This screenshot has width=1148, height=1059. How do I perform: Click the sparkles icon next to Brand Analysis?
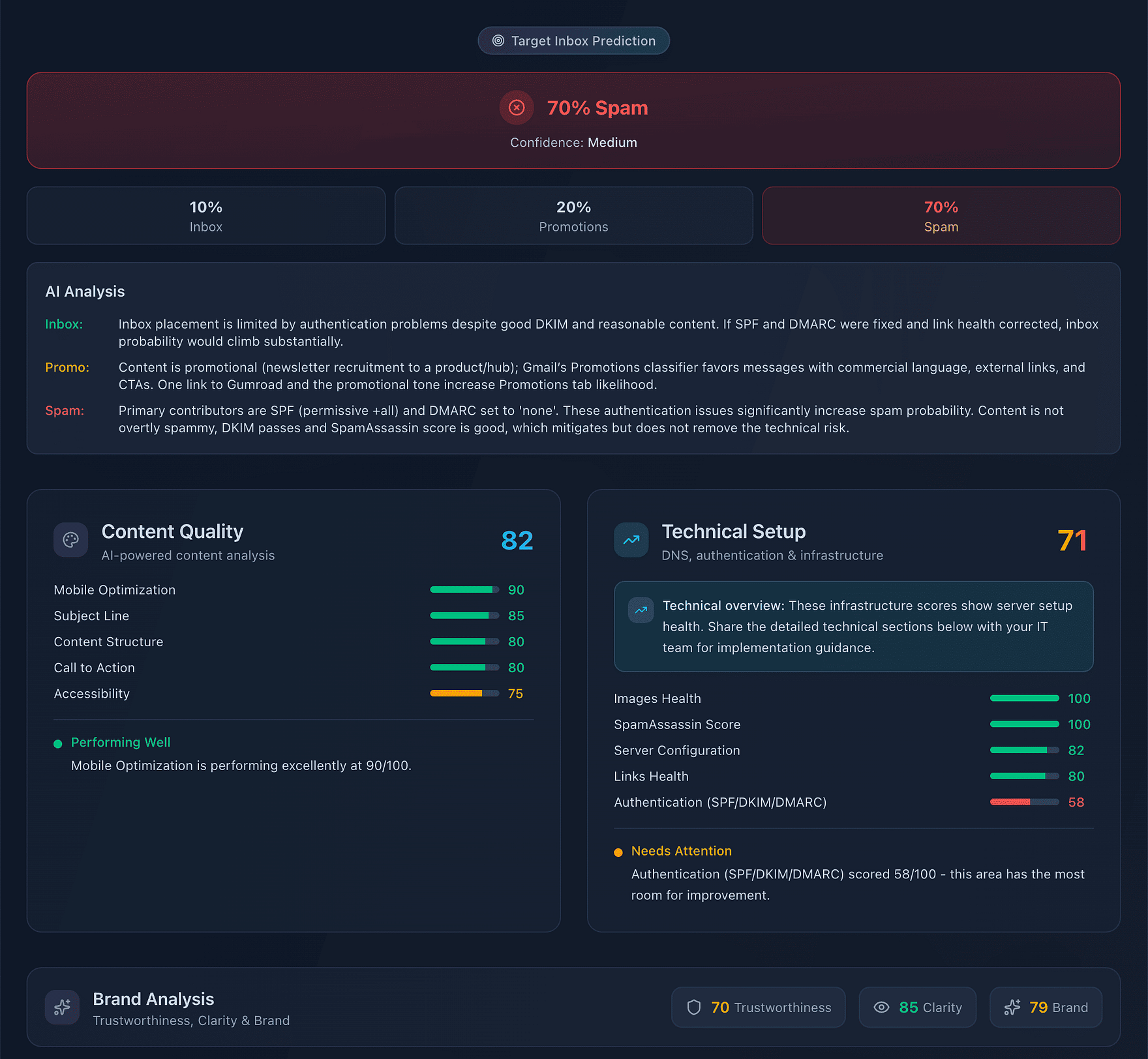[62, 1007]
